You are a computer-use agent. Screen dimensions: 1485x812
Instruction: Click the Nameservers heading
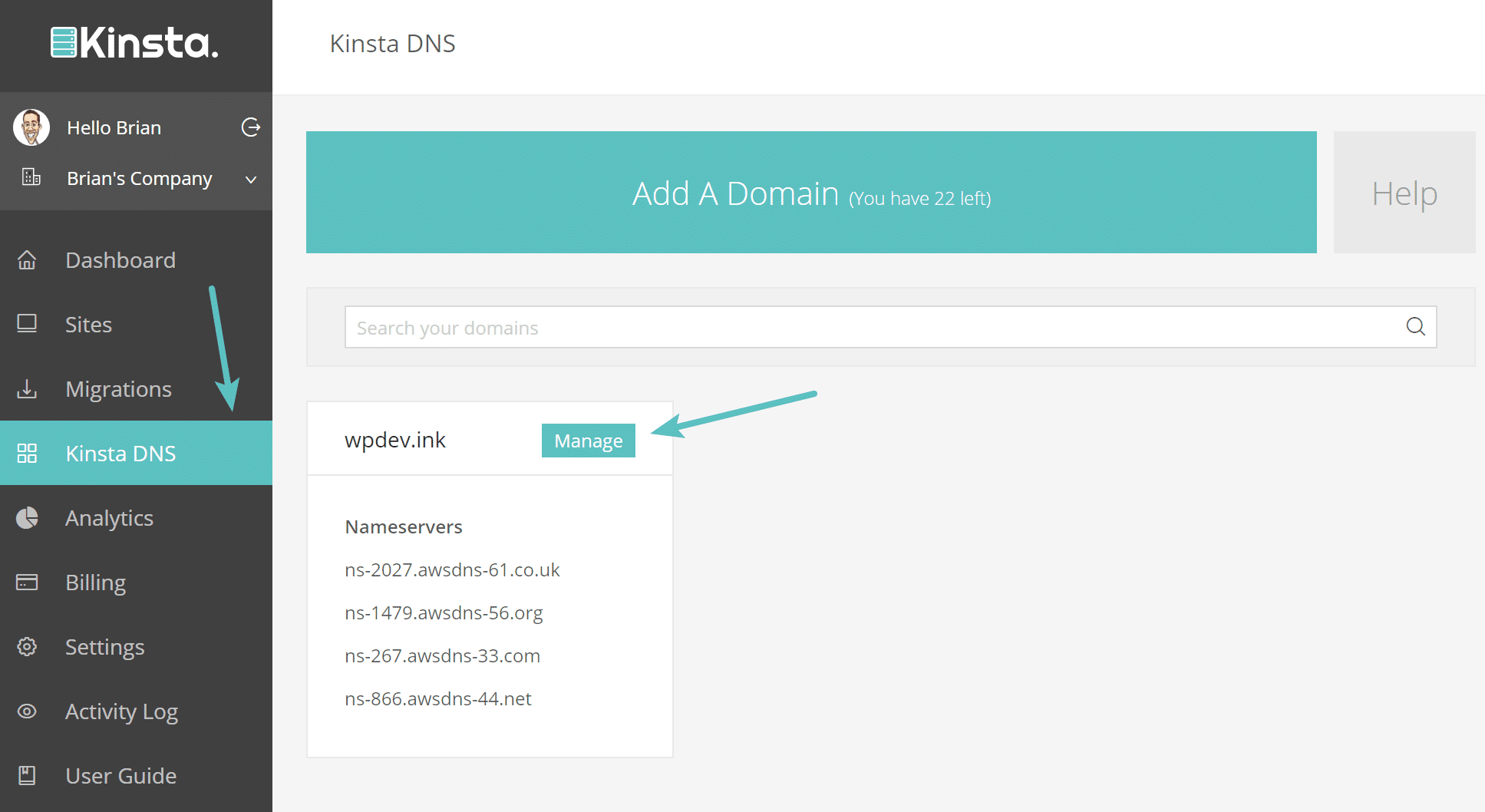(x=404, y=527)
